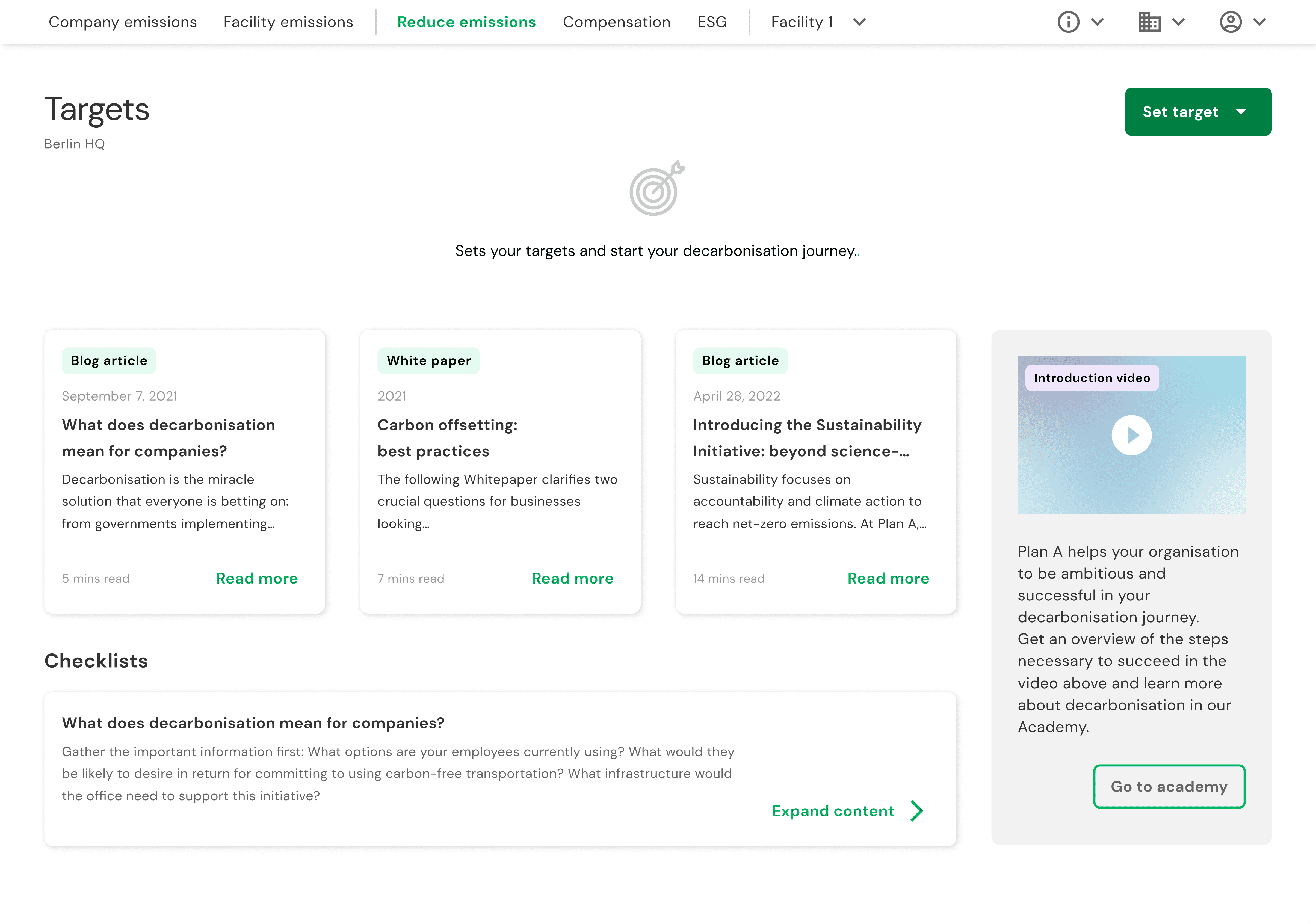Read more on Carbon offsetting white paper

point(572,578)
